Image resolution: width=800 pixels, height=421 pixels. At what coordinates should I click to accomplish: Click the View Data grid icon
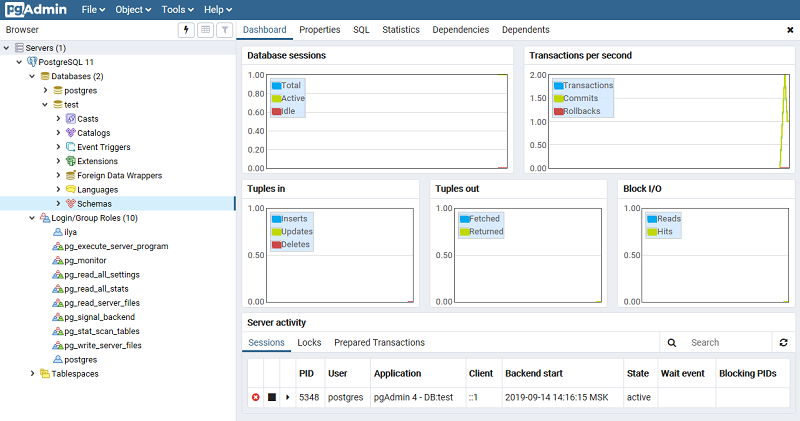pos(206,30)
